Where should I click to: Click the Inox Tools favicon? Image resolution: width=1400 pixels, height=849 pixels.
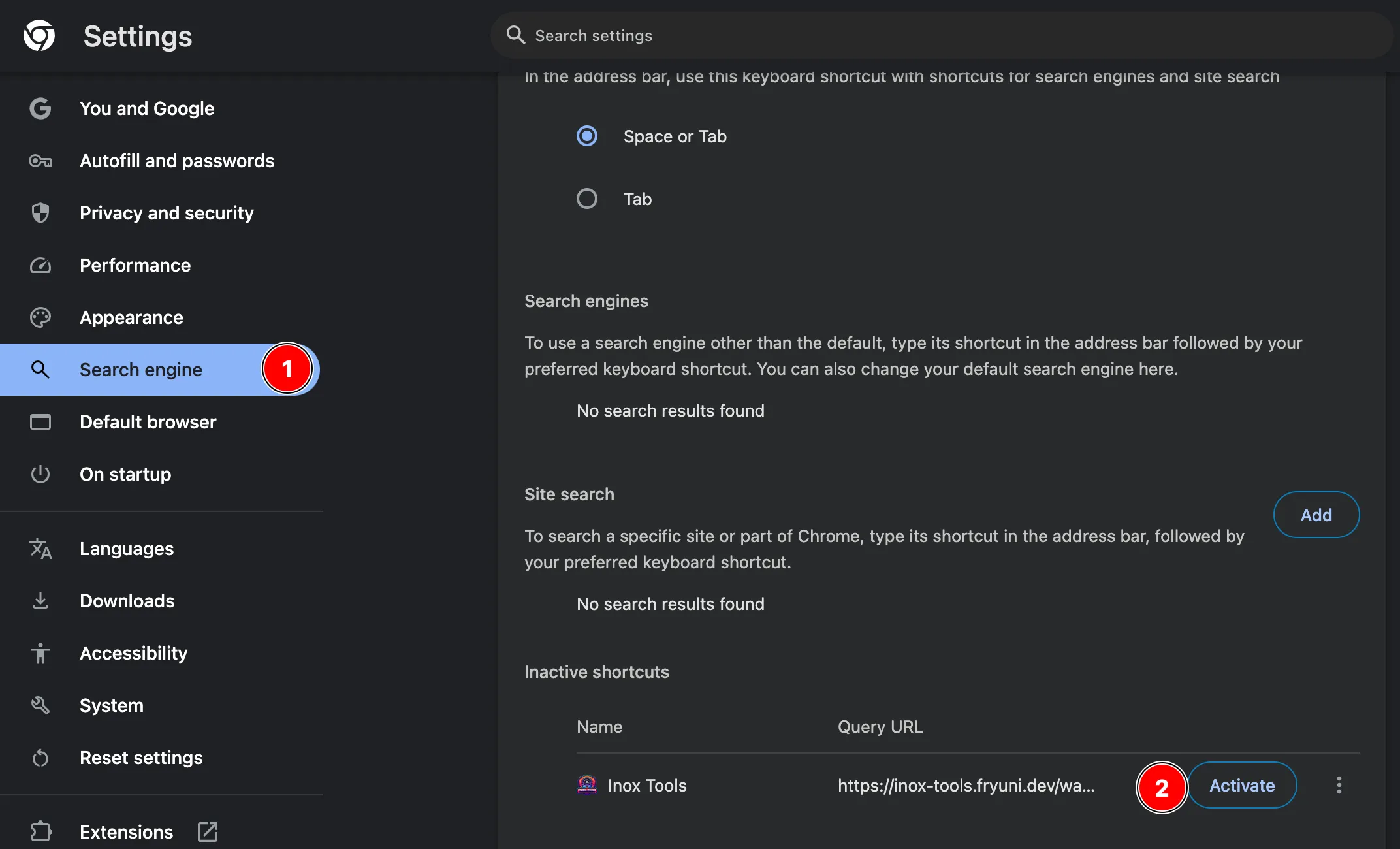tap(587, 784)
